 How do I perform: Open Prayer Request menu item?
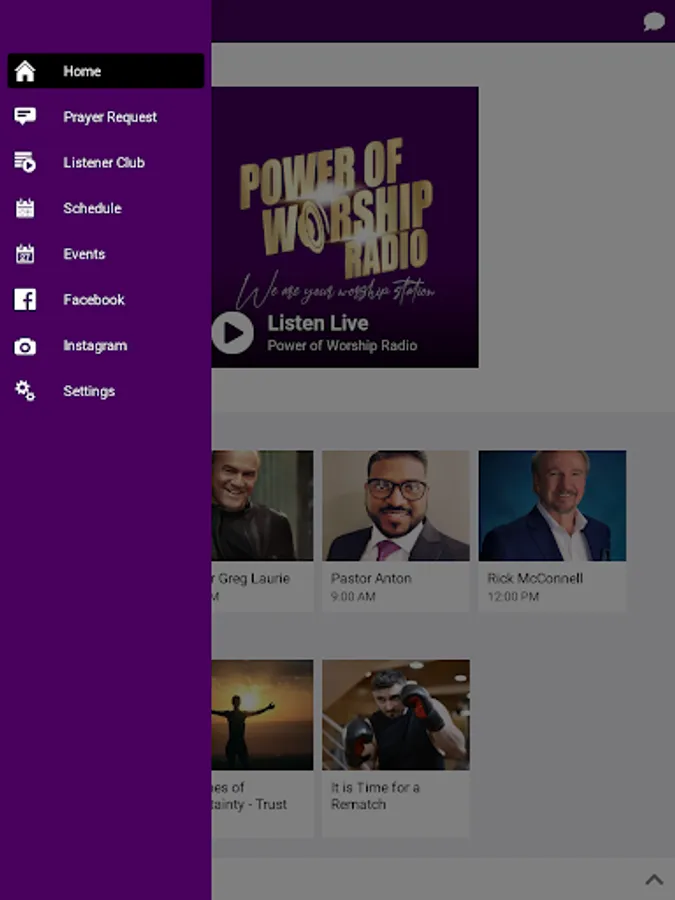106,117
